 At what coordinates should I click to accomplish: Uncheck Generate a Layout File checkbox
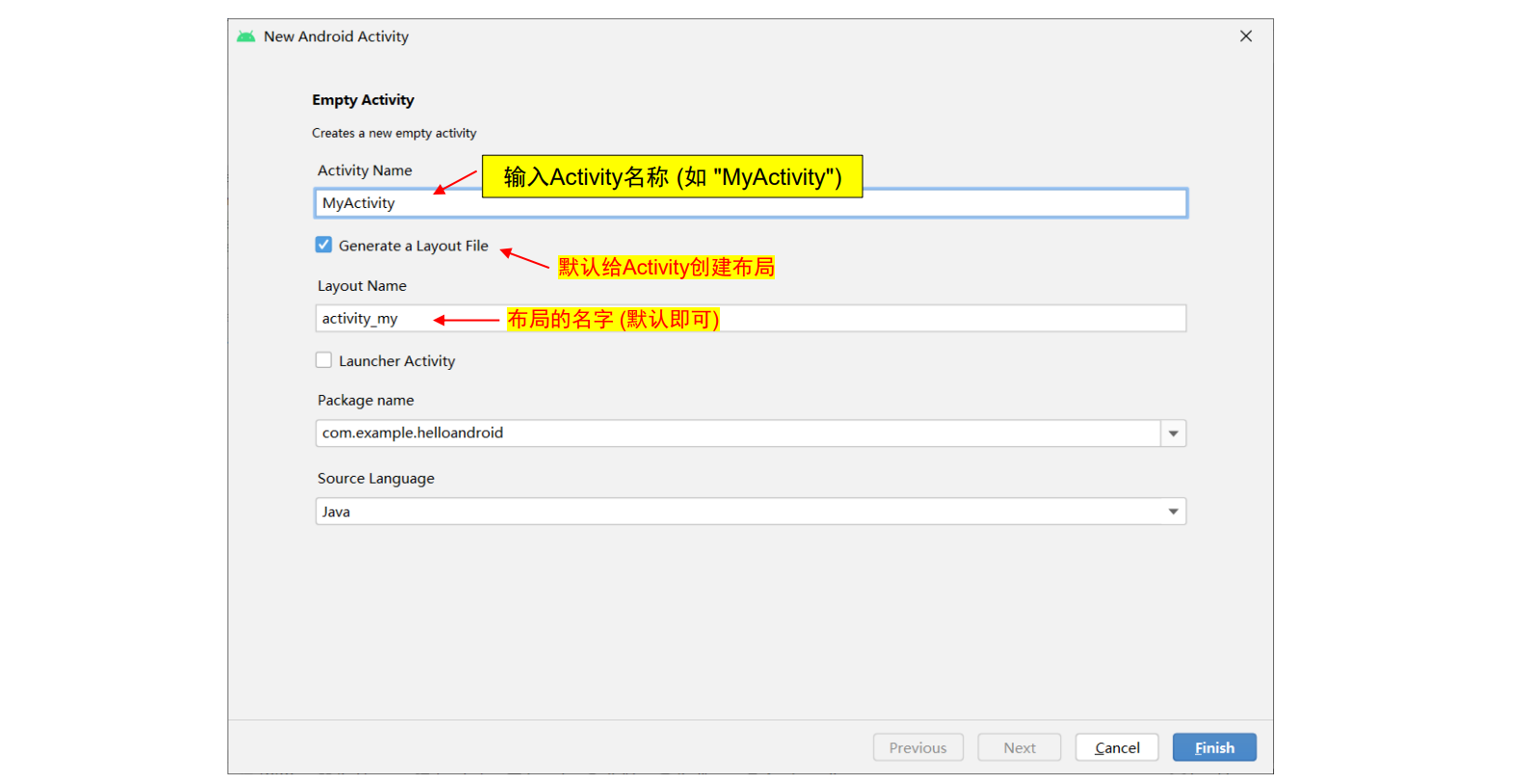tap(324, 246)
